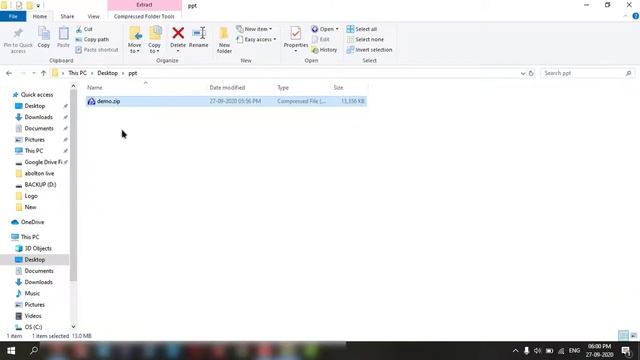Click Select all
640x360 pixels.
click(x=362, y=29)
